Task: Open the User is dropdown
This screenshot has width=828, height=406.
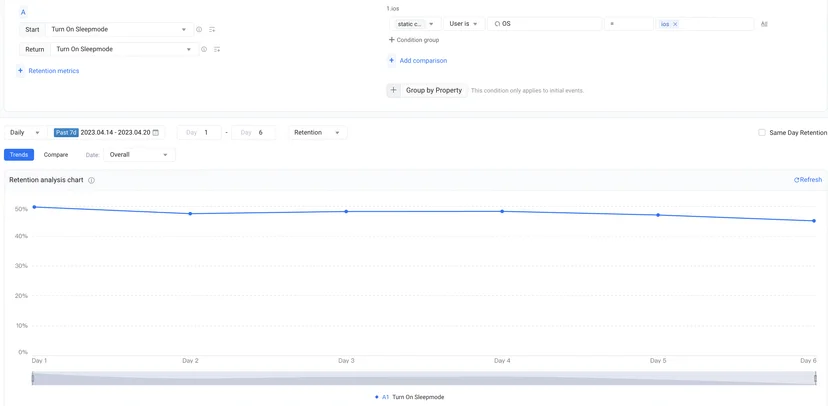Action: [x=464, y=24]
